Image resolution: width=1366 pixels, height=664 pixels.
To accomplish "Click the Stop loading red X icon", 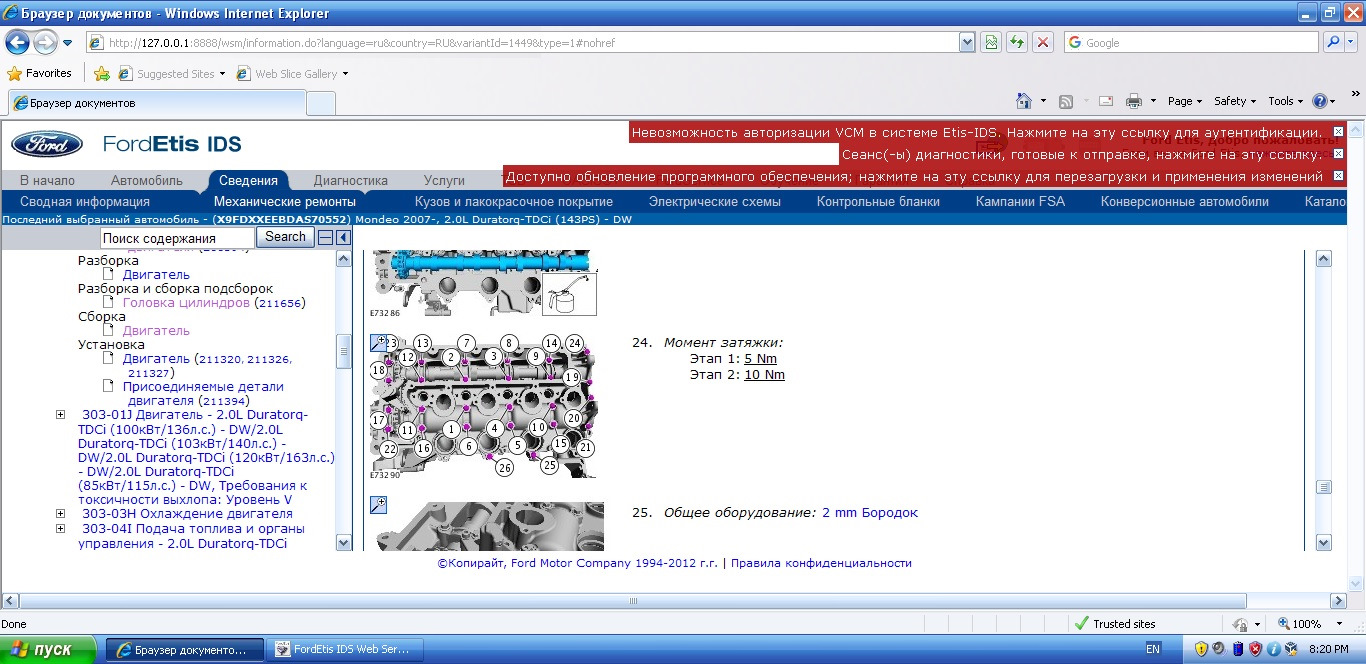I will pyautogui.click(x=1042, y=43).
